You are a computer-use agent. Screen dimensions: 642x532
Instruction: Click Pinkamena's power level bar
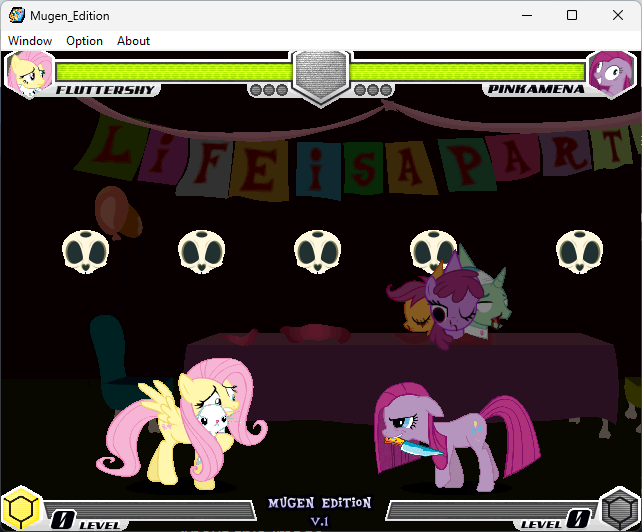point(492,510)
